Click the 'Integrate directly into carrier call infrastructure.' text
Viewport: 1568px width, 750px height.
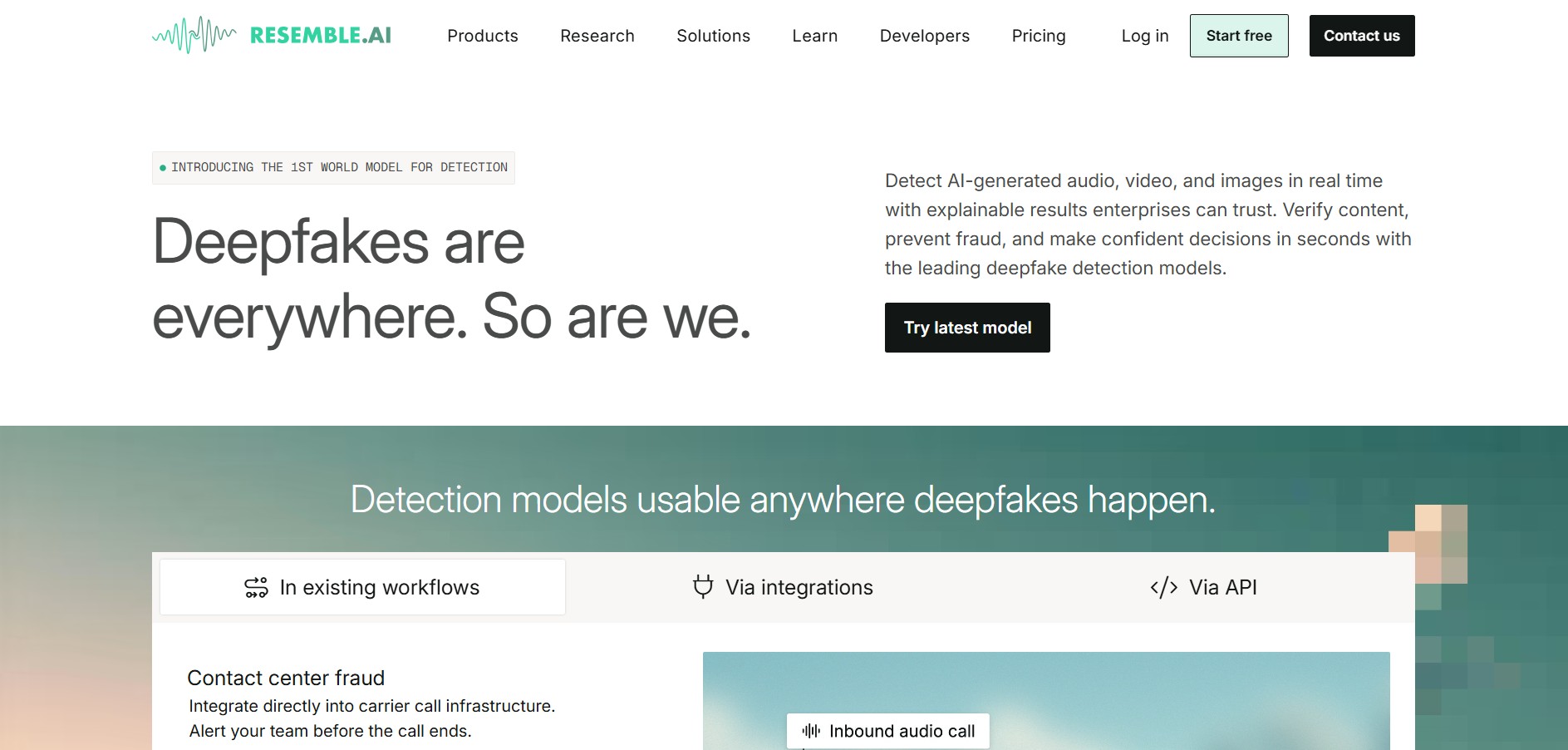click(371, 706)
